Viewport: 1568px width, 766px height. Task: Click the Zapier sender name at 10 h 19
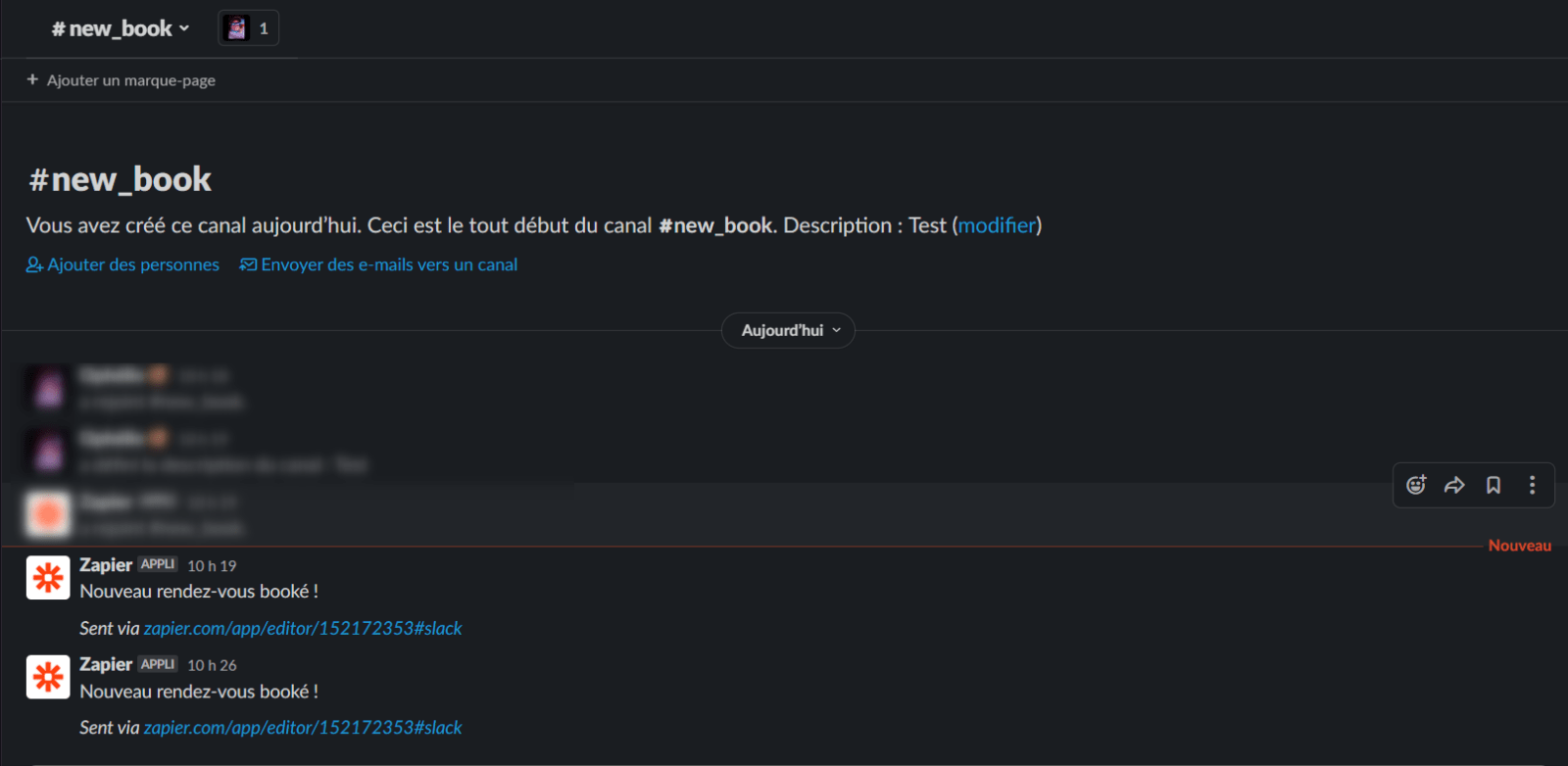(x=106, y=565)
